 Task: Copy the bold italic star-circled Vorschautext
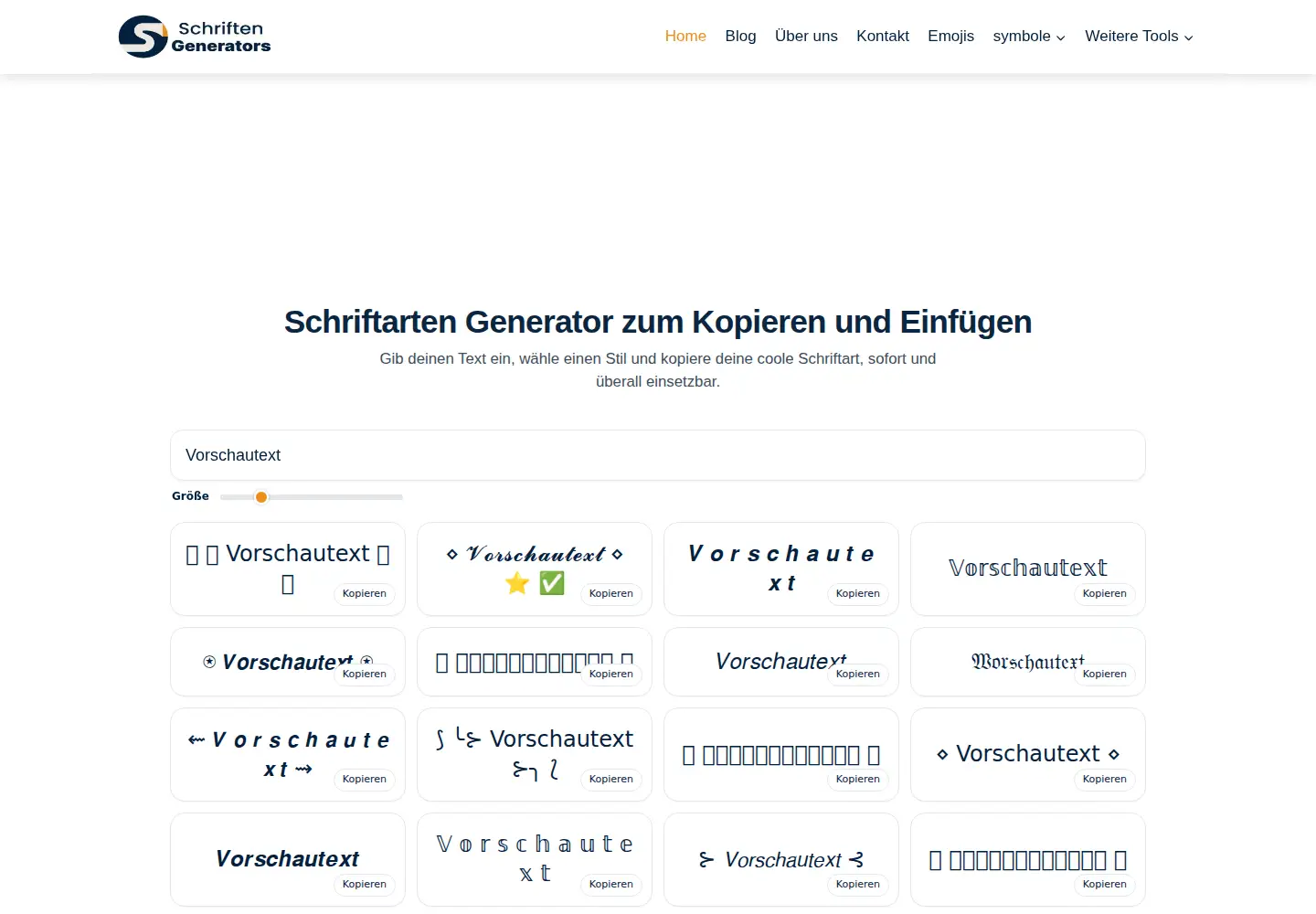pos(365,674)
